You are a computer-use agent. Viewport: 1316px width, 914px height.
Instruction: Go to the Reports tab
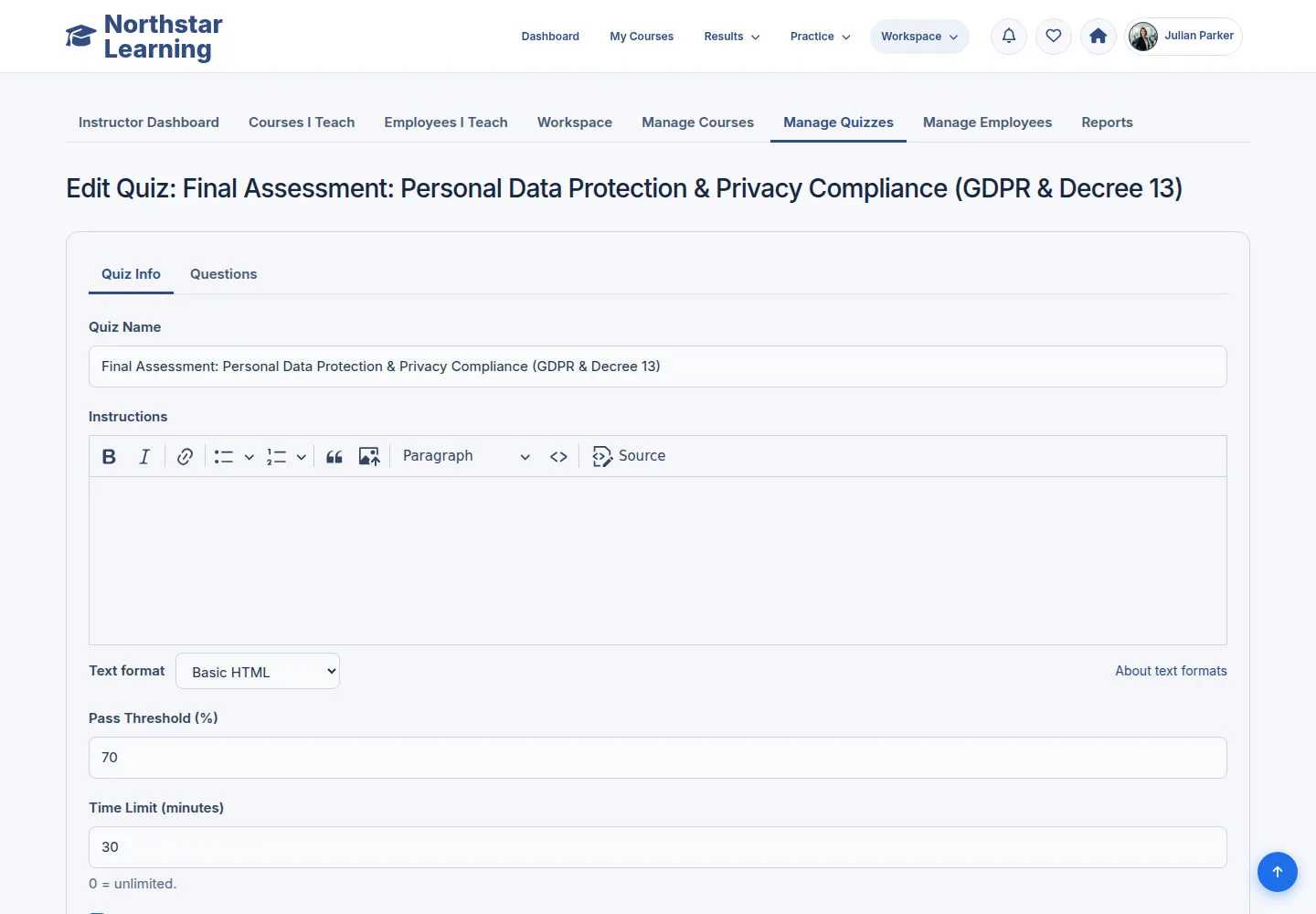coord(1107,122)
